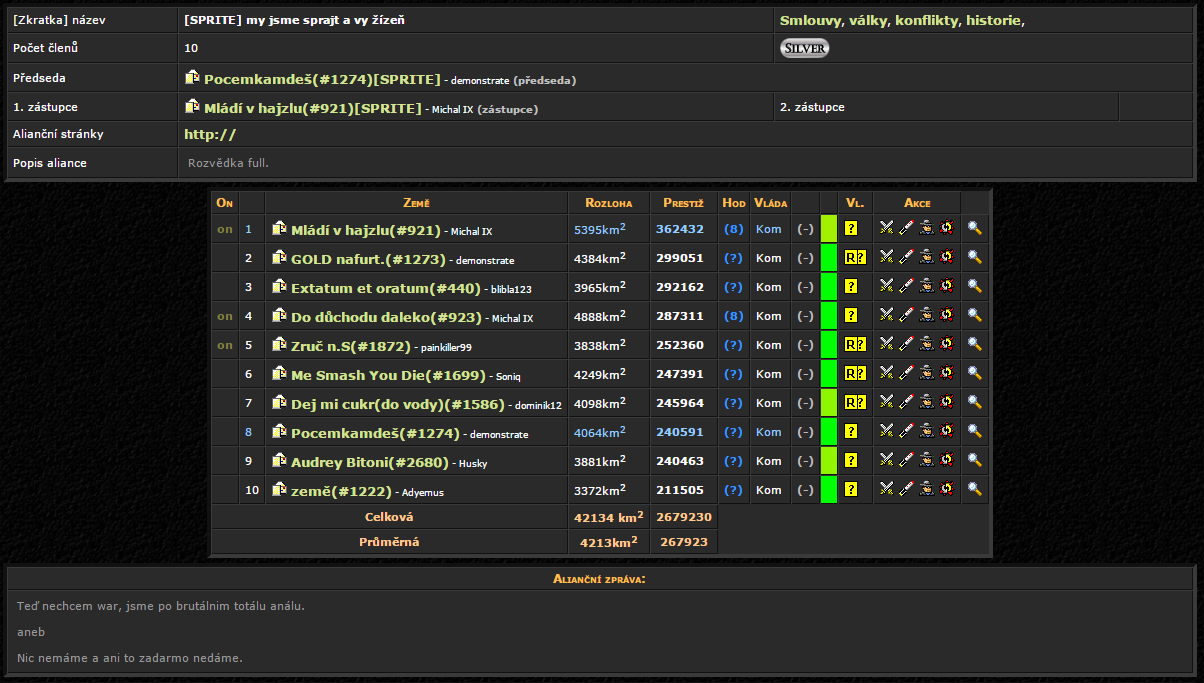Click the message note icon beside Mládí v hajzlu(#921) - Michal IX
This screenshot has width=1204, height=683.
click(280, 228)
